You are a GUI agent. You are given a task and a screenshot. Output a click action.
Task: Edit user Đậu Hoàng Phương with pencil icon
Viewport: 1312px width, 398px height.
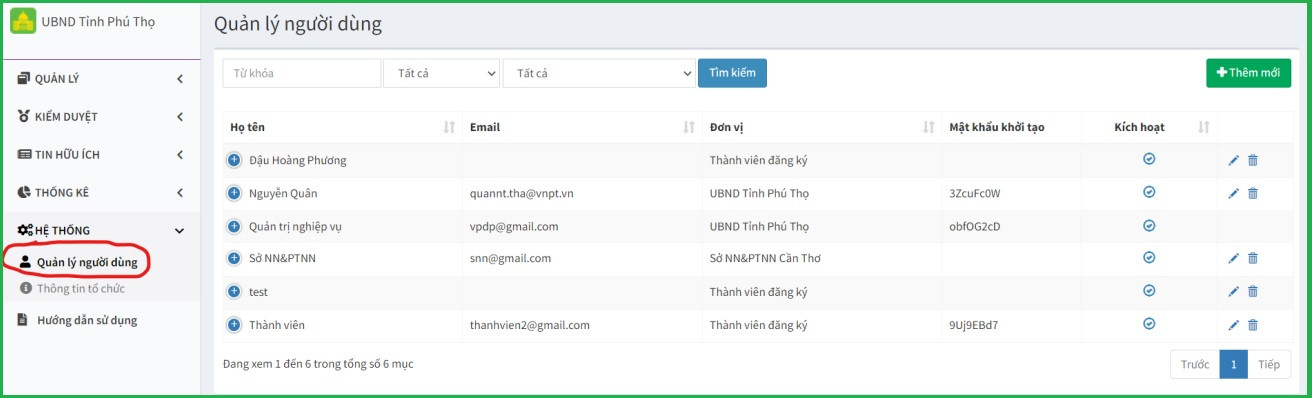coord(1233,160)
